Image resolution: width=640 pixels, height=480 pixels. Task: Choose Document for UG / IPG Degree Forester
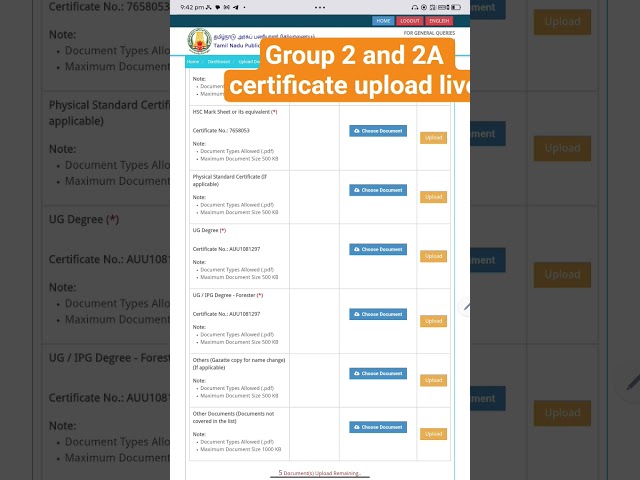[x=378, y=314]
